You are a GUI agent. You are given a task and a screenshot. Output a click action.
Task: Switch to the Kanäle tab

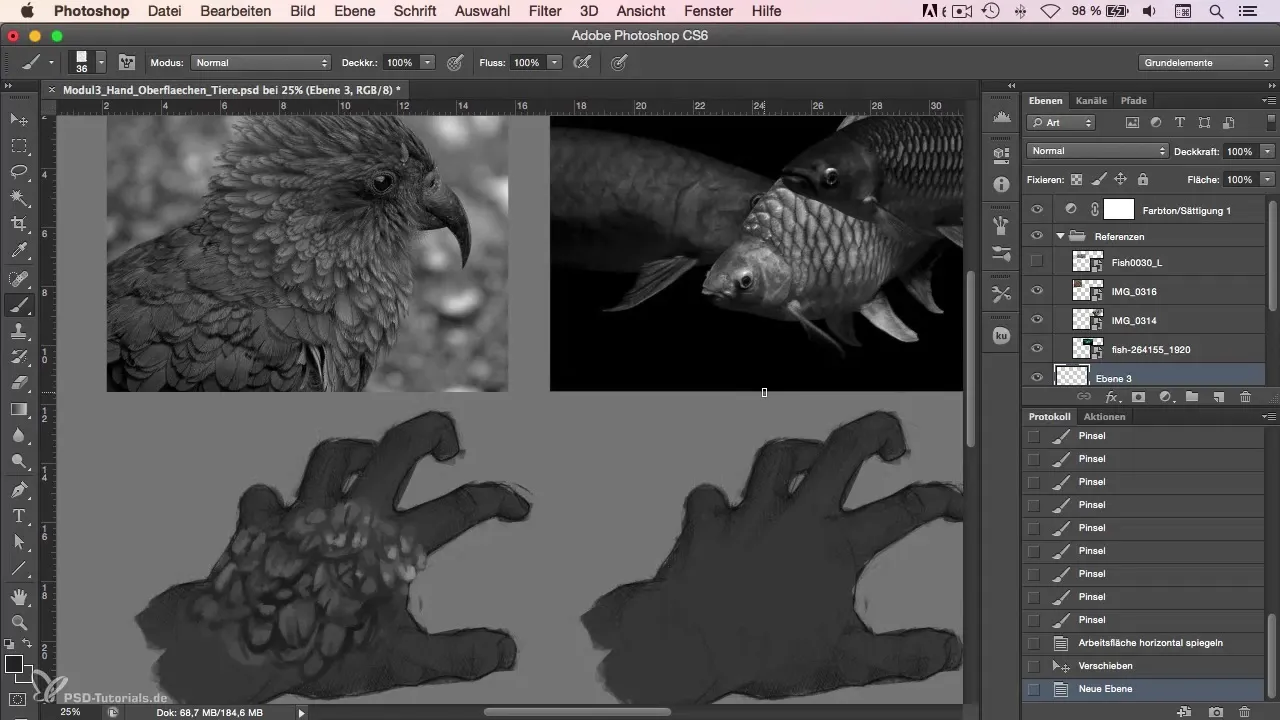coord(1091,100)
